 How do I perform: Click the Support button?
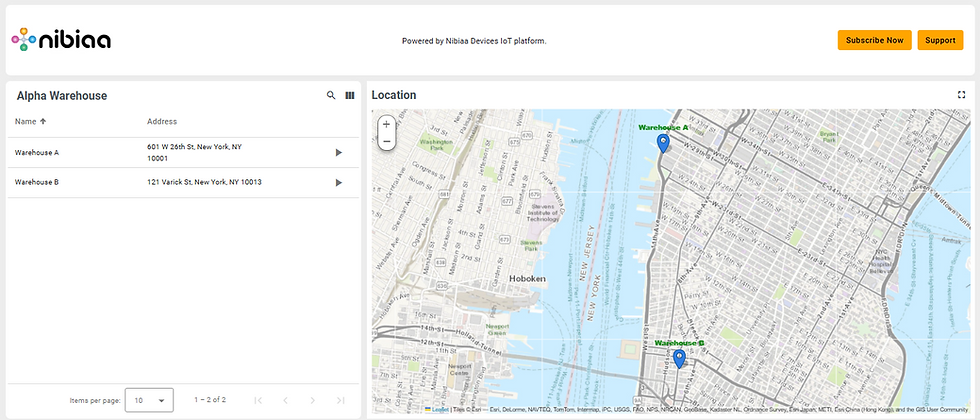point(940,40)
